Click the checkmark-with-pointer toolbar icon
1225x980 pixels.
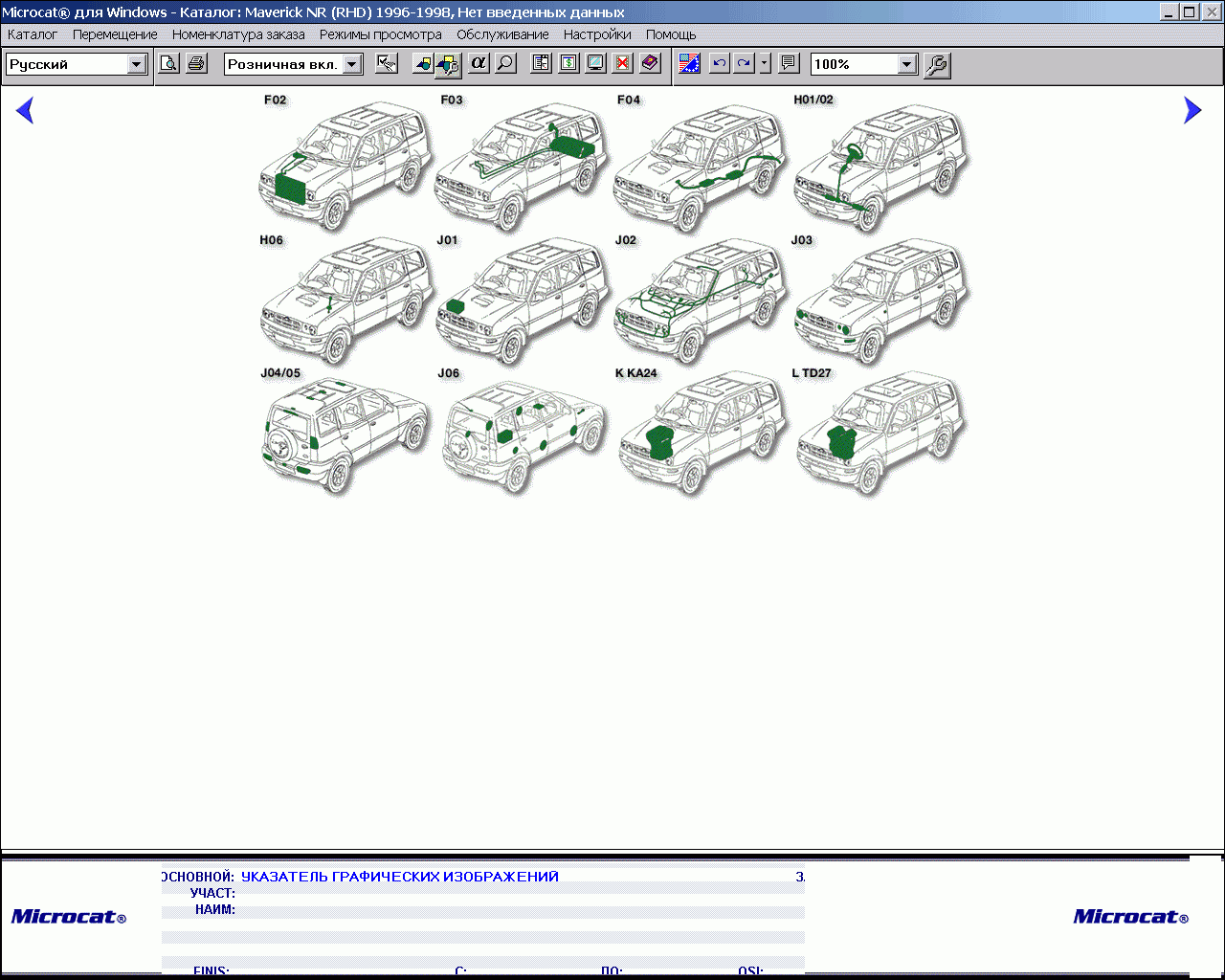pos(387,64)
